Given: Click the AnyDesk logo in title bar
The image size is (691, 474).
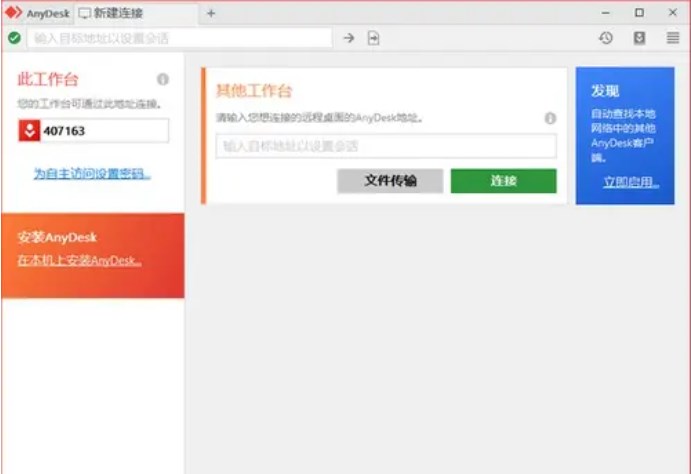Looking at the screenshot, I should [14, 13].
